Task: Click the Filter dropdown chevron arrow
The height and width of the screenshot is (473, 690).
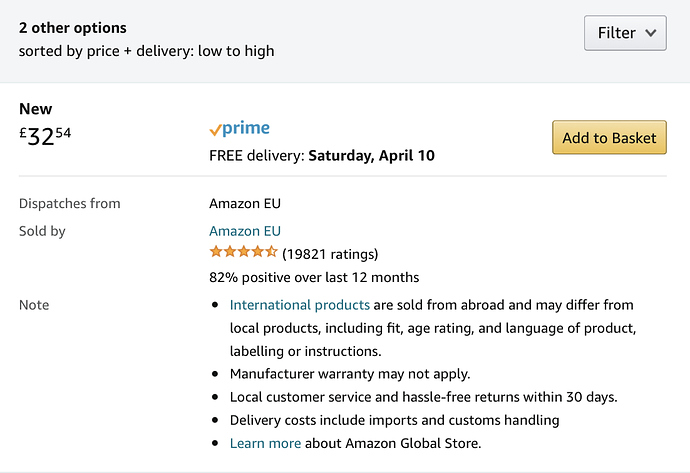Action: [650, 33]
